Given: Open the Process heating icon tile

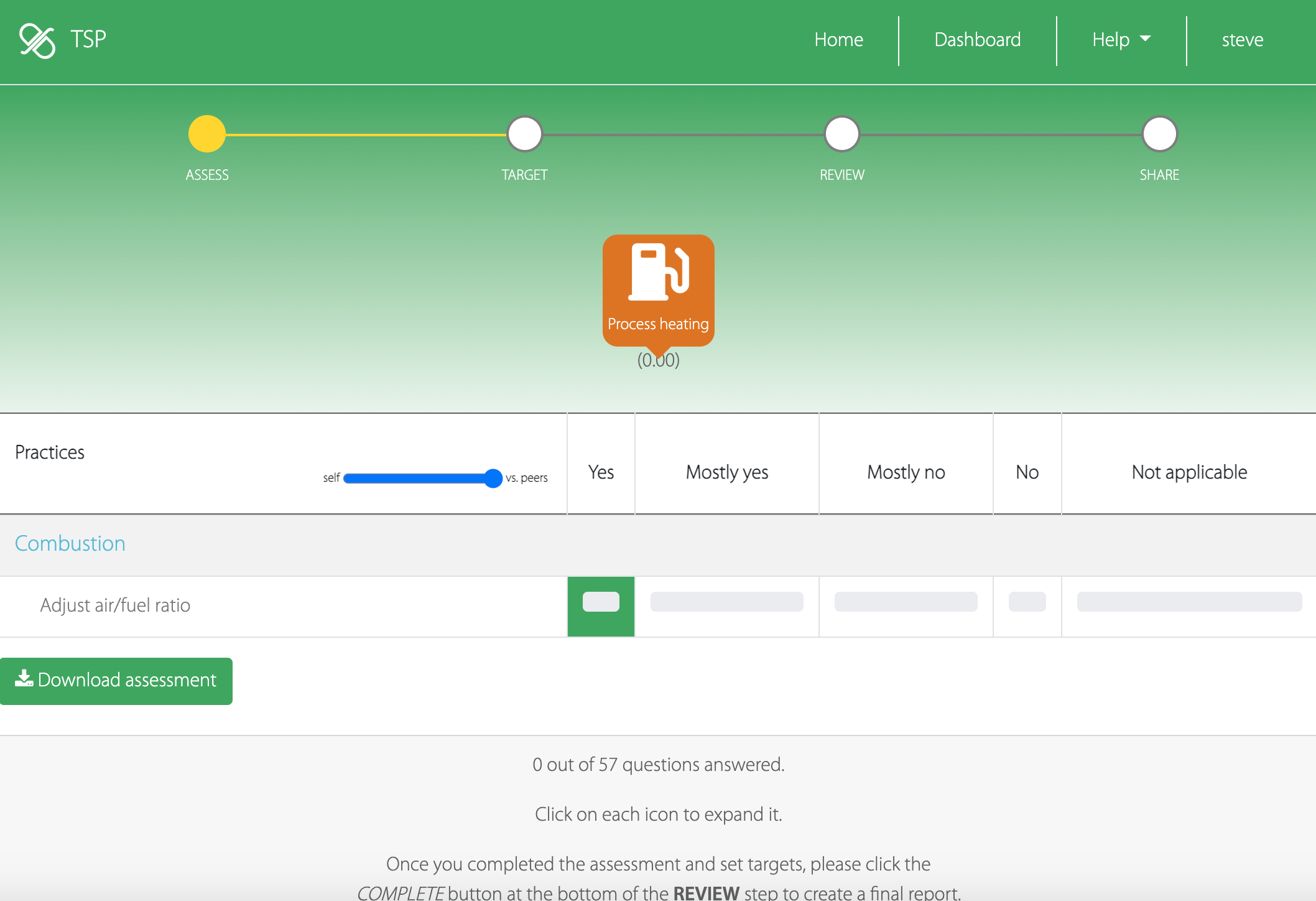Looking at the screenshot, I should (658, 289).
